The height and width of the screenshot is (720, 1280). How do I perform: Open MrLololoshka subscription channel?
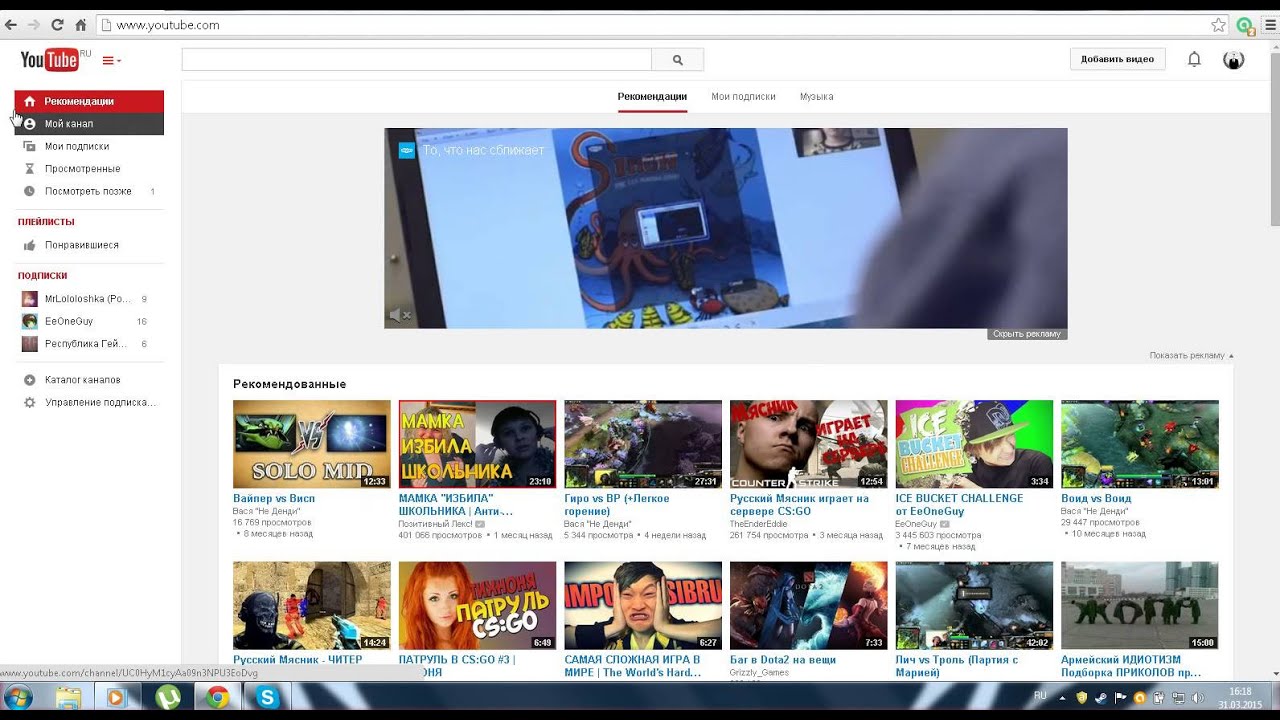point(88,299)
